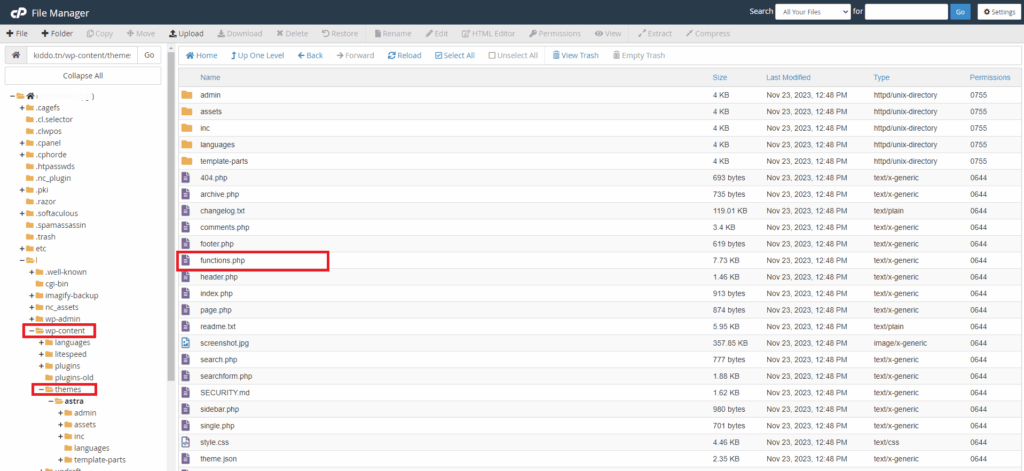Click the Permissions toolbar button
The width and height of the screenshot is (1024, 471).
coord(555,33)
